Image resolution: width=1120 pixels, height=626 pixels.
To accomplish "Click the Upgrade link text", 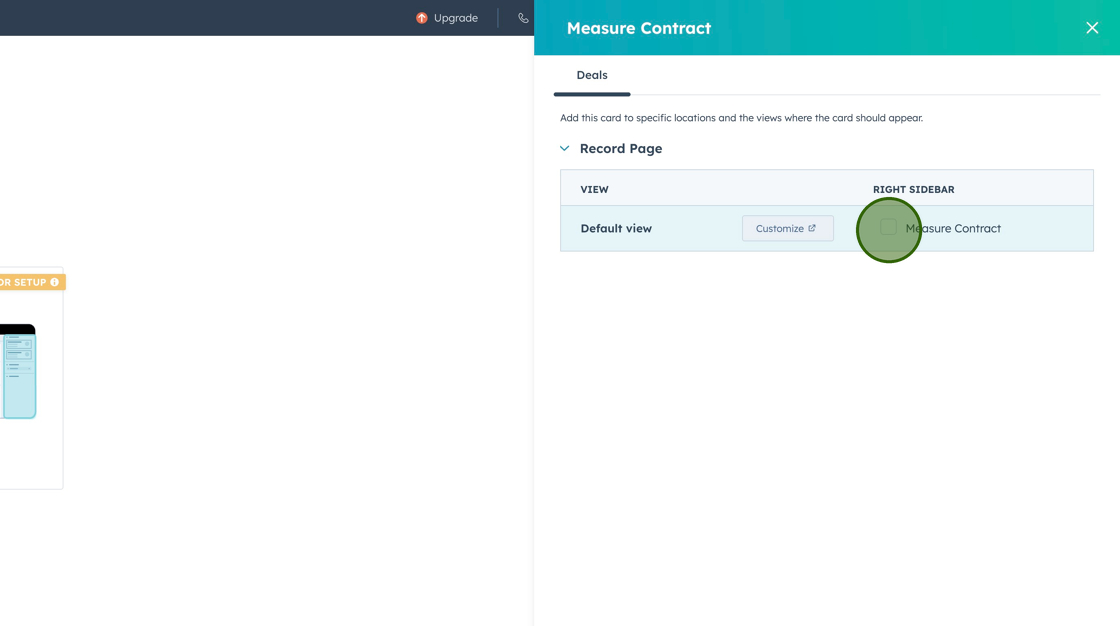I will click(456, 18).
